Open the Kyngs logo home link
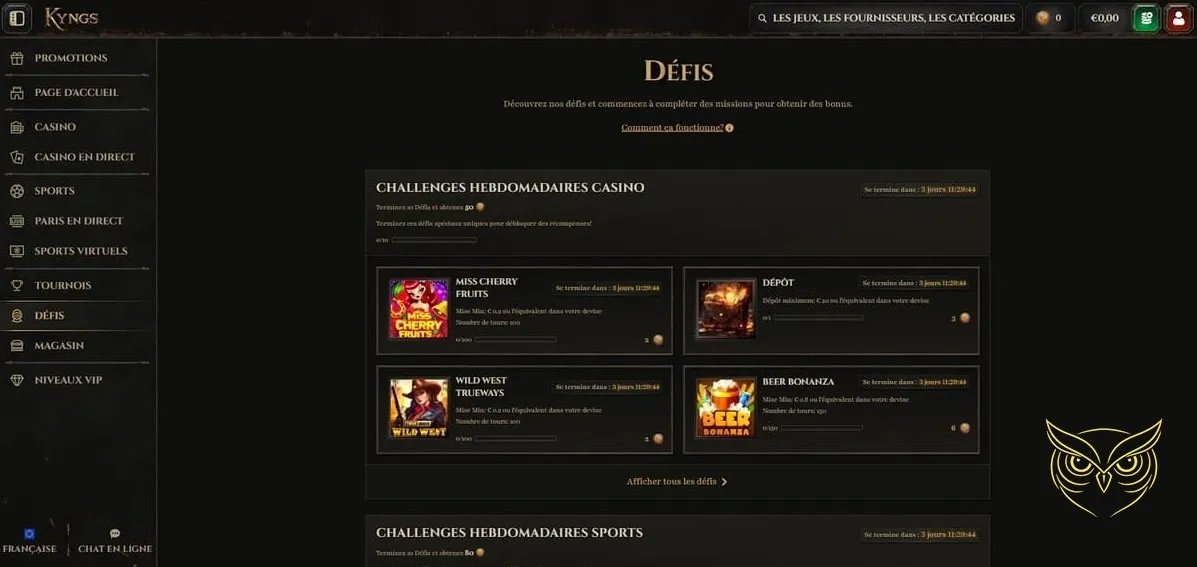Viewport: 1197px width, 567px height. click(71, 18)
